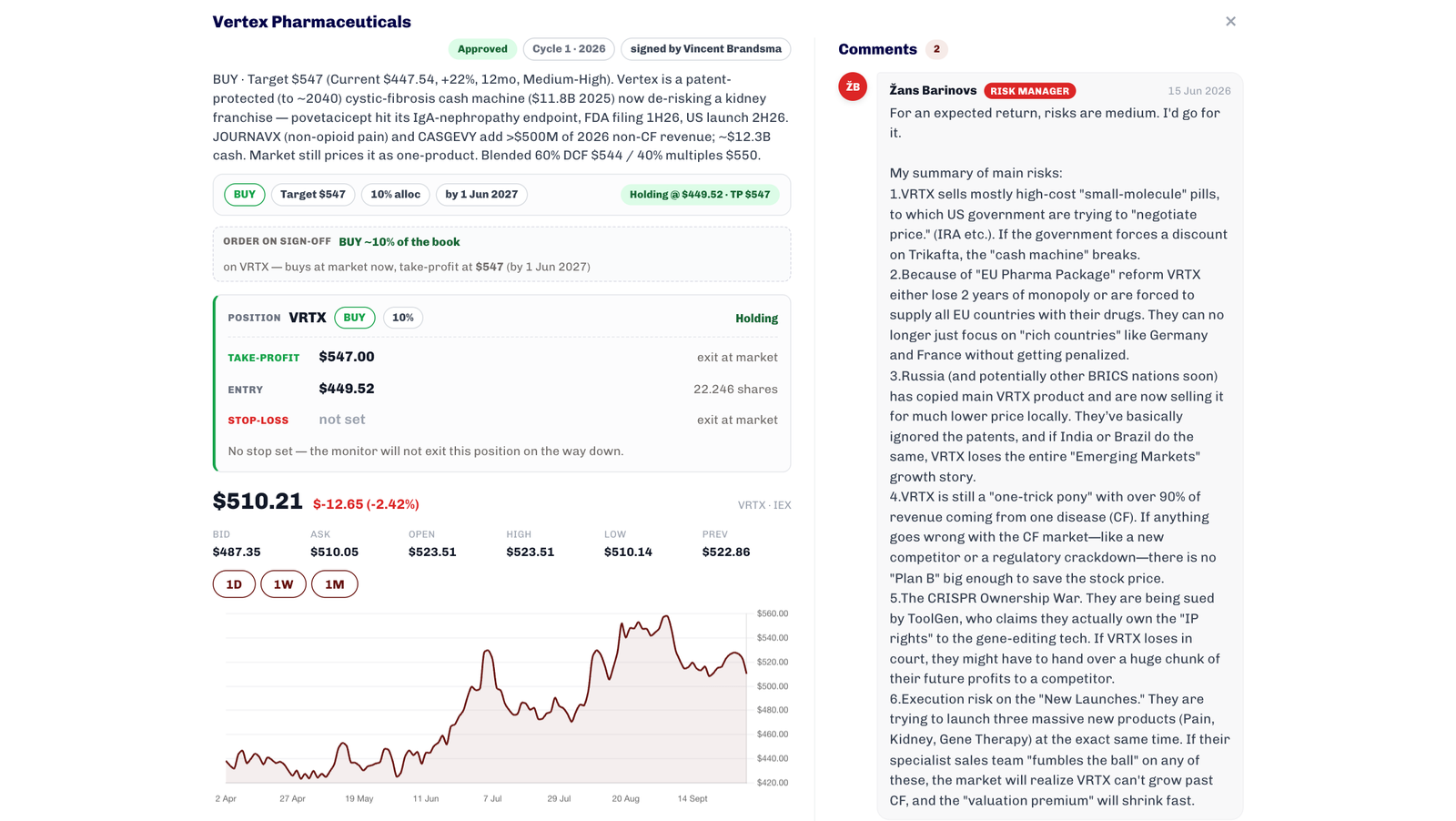Click the Žans Barinovs author name

tap(933, 90)
